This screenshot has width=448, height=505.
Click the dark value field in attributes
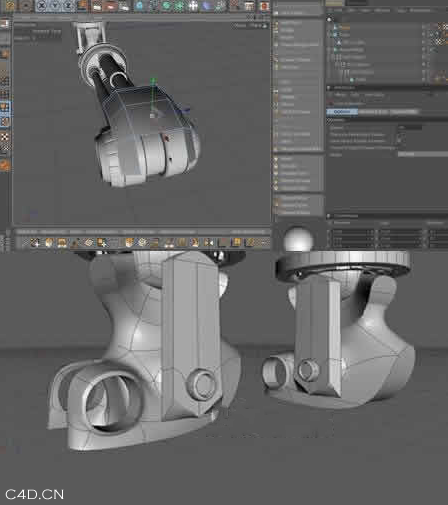coord(409,128)
